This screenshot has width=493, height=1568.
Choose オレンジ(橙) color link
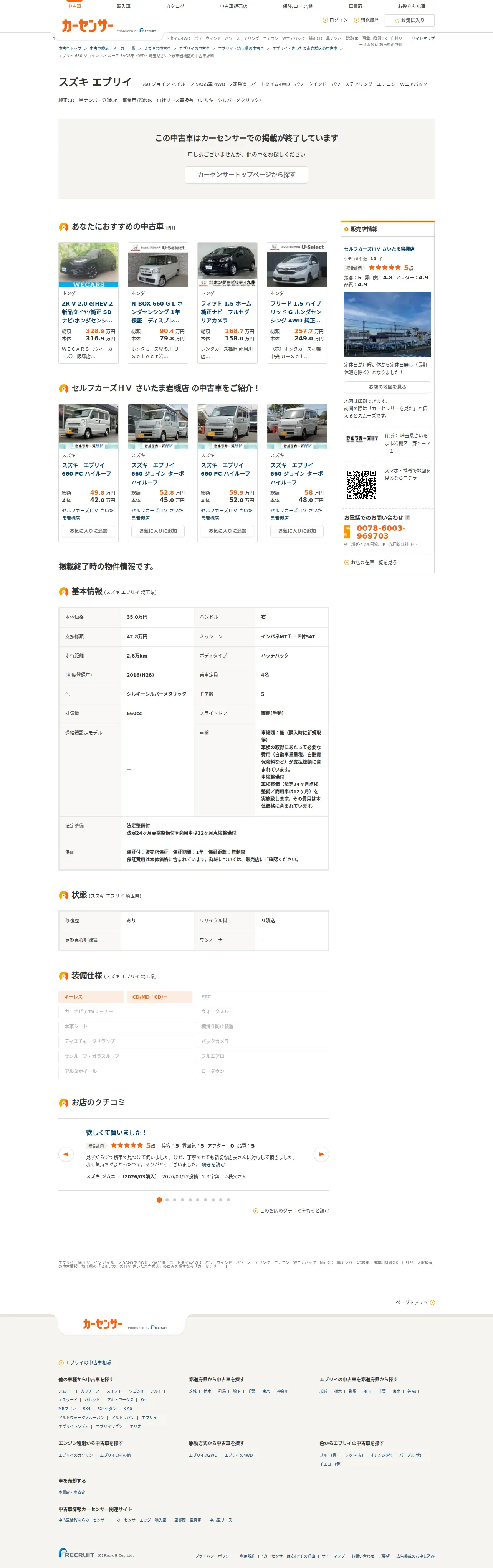(381, 1455)
